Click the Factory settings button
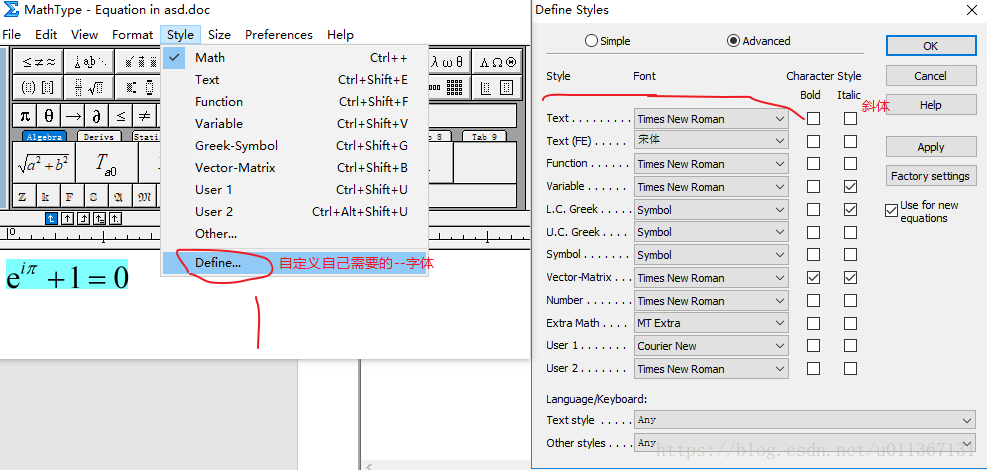The width and height of the screenshot is (987, 470). coord(930,176)
